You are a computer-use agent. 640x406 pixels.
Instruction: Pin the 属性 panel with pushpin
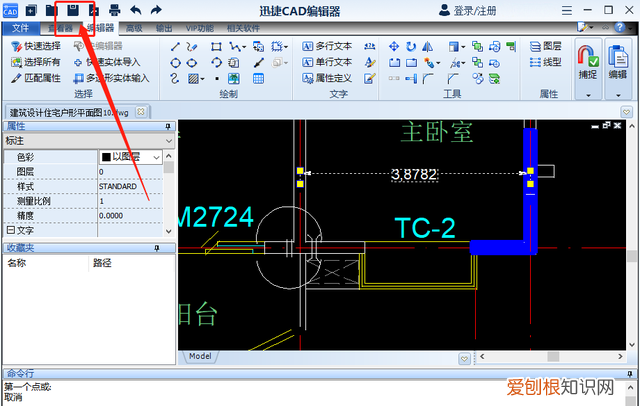168,127
